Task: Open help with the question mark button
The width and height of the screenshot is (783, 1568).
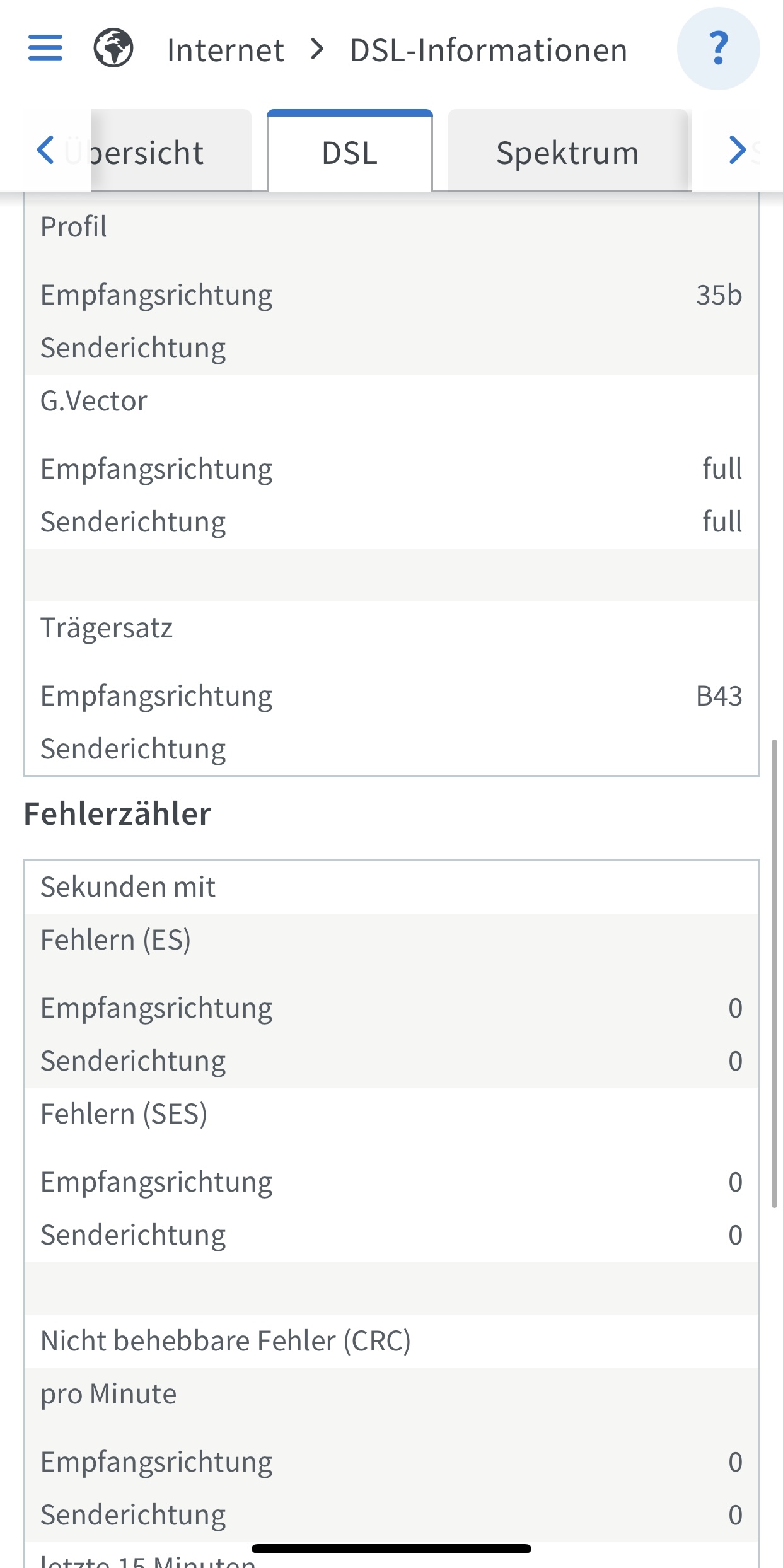Action: click(718, 49)
